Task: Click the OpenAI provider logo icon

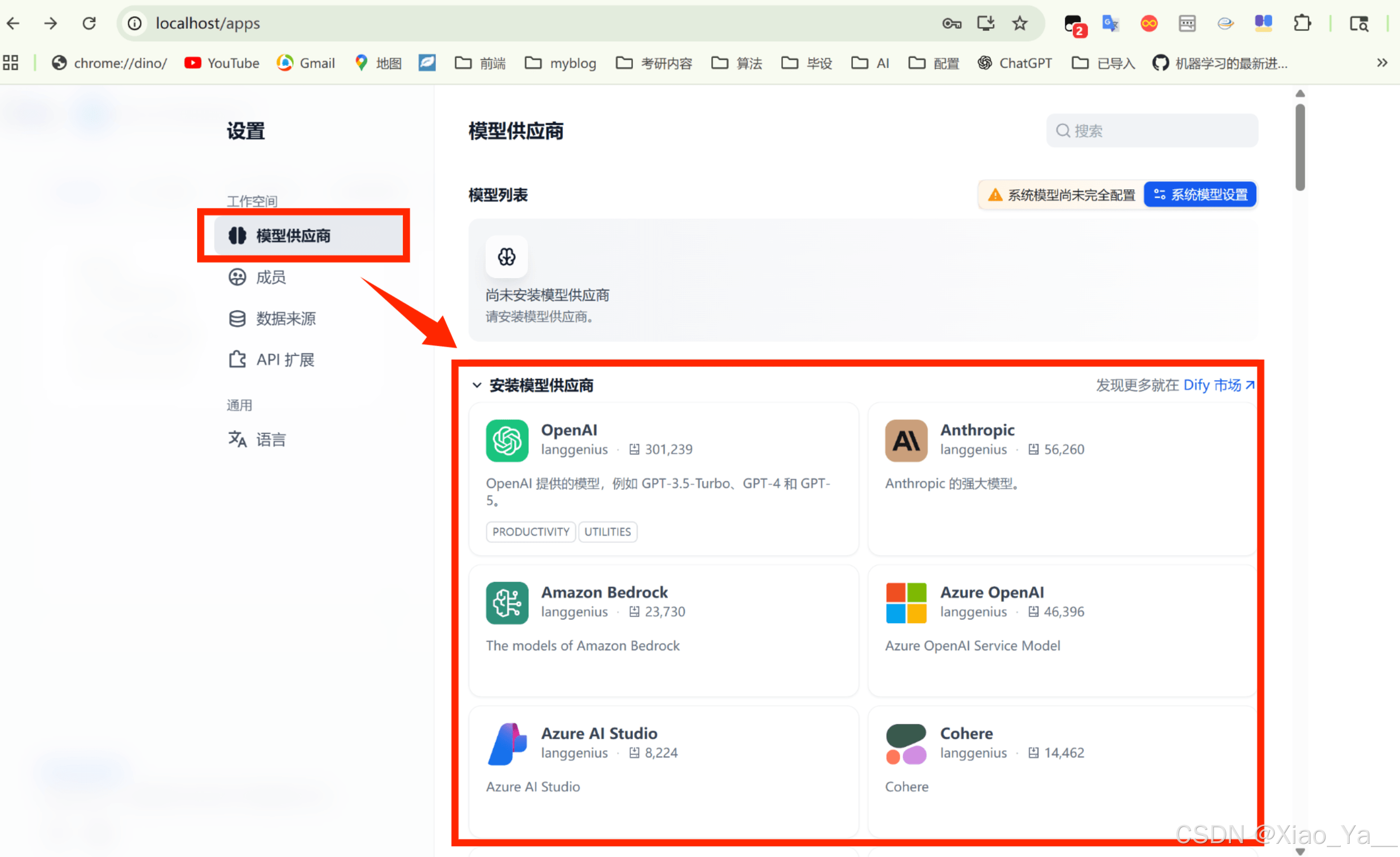Action: pyautogui.click(x=507, y=441)
